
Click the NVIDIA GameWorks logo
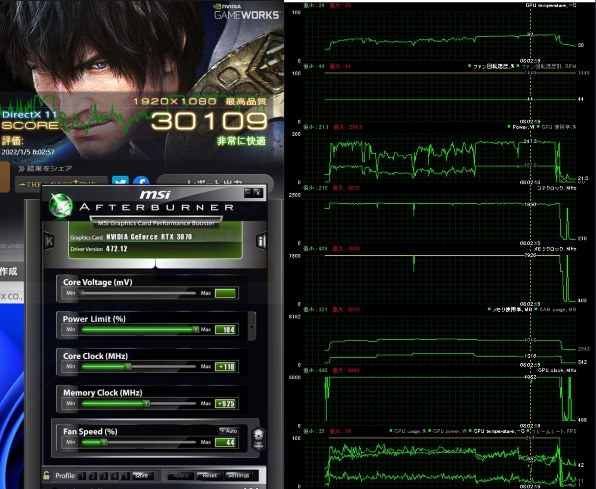[x=247, y=12]
